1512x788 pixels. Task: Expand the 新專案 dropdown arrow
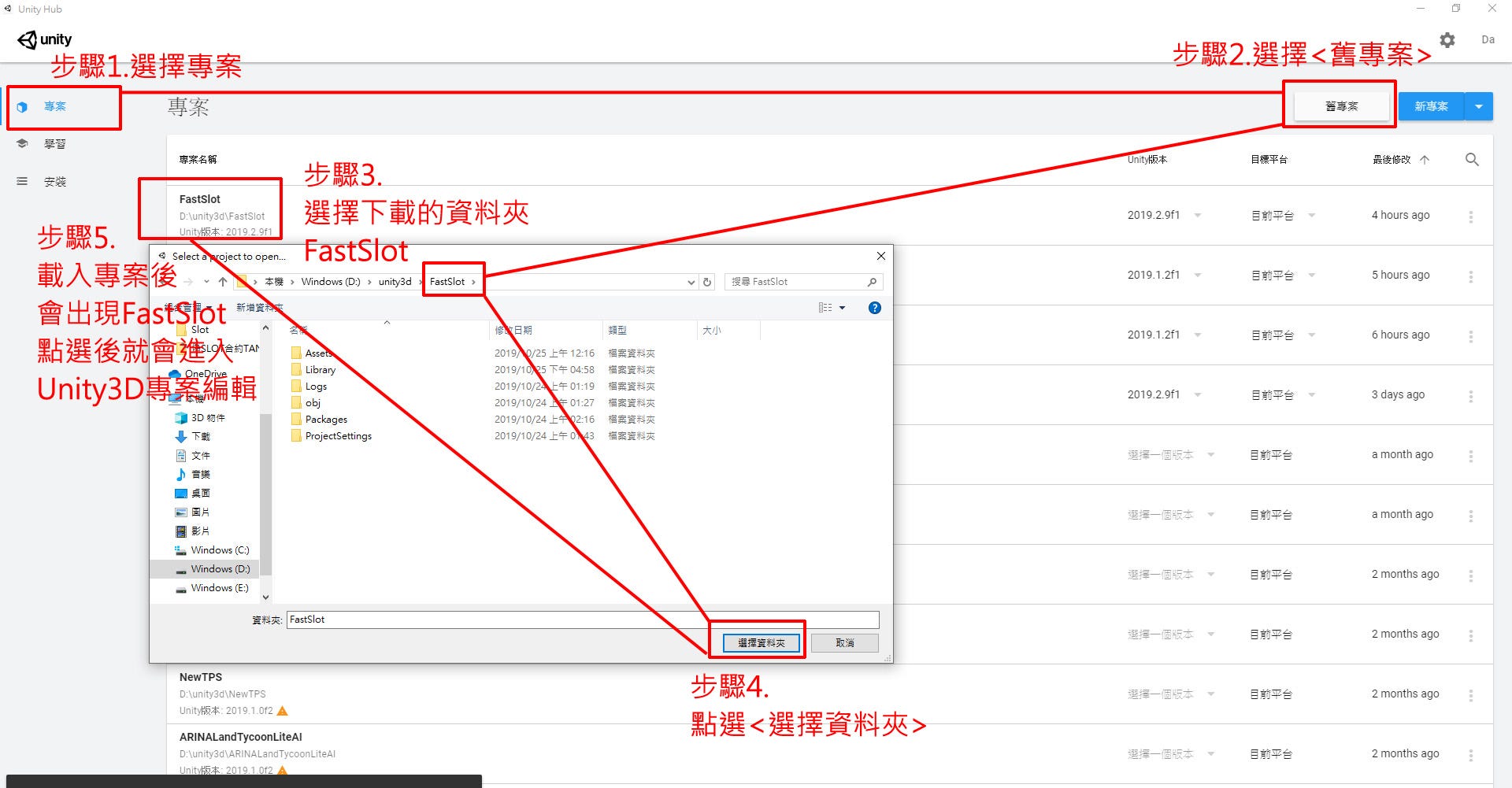1479,106
